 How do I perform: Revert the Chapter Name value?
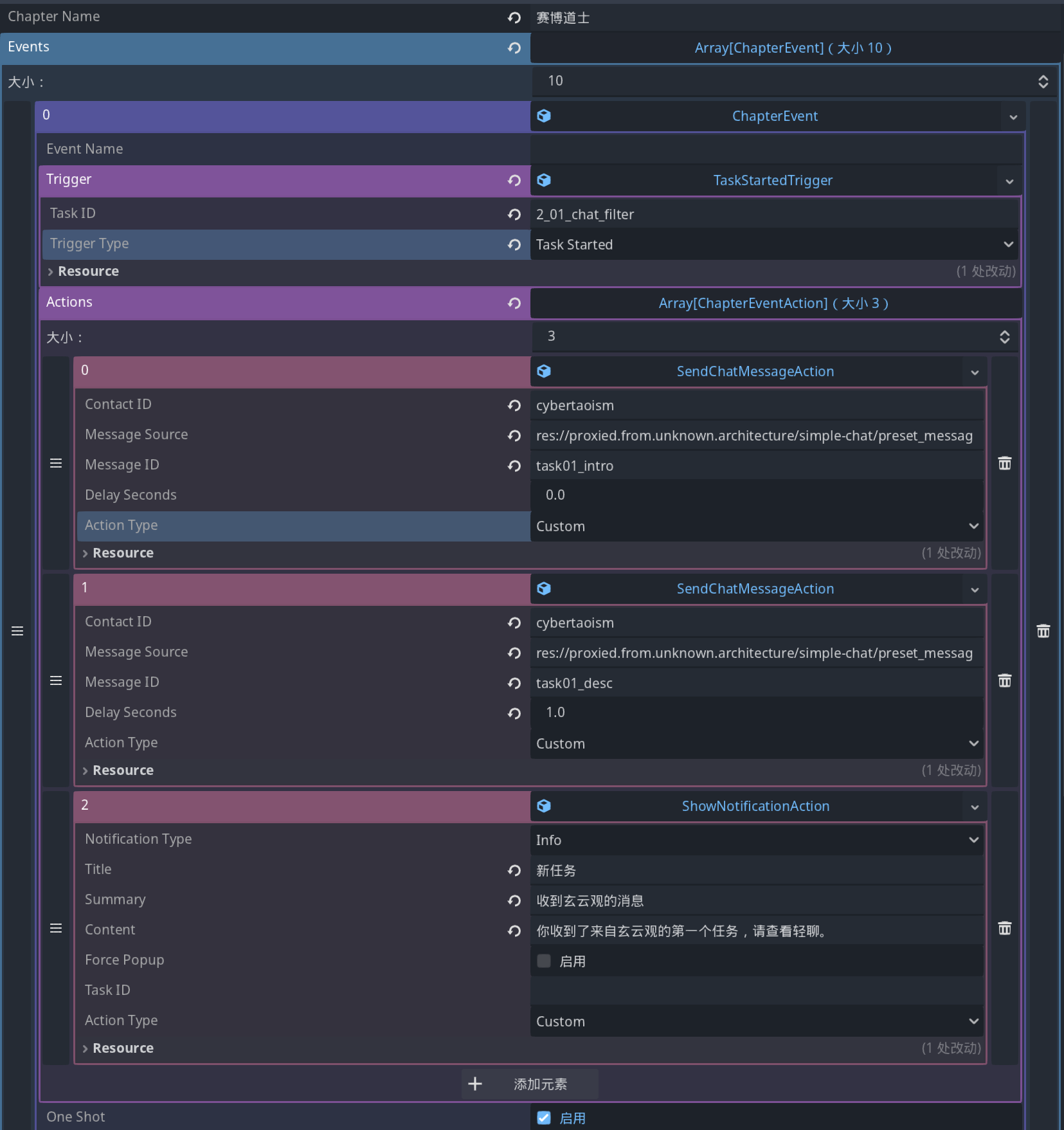pyautogui.click(x=514, y=17)
